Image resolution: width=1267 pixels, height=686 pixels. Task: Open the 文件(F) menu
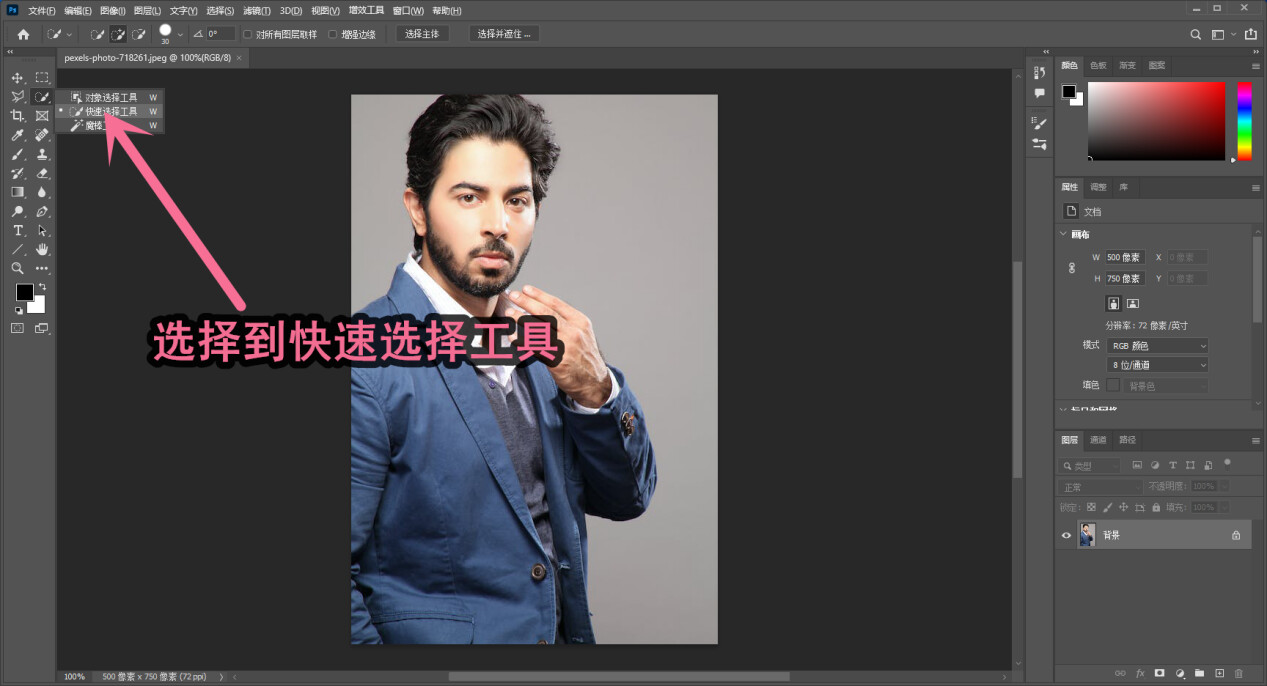41,10
